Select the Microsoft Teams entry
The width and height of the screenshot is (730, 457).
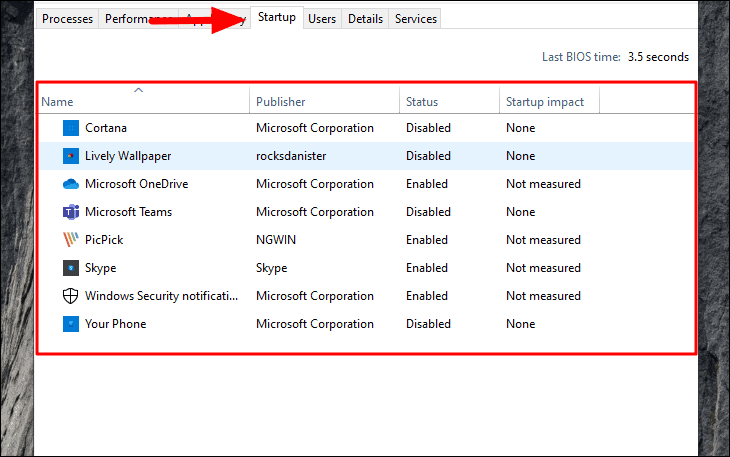(128, 212)
